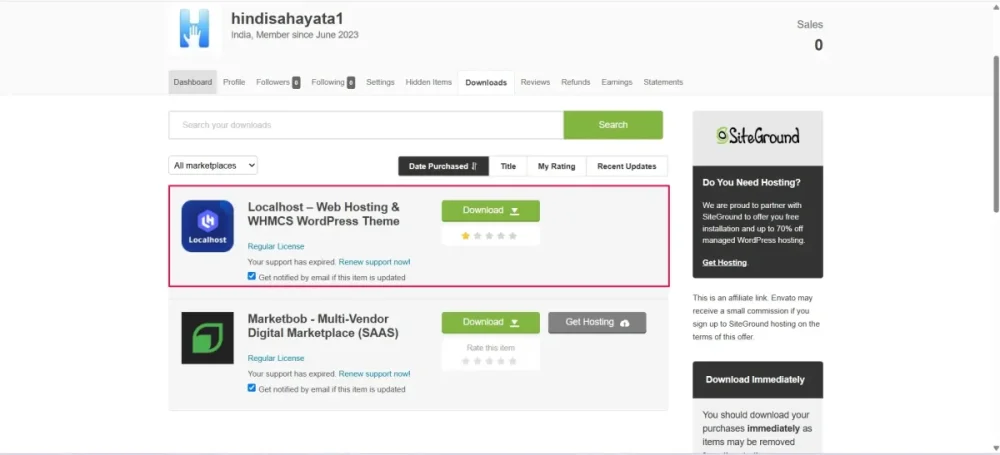The height and width of the screenshot is (455, 1000).
Task: Open the Earnings tab
Action: 617,82
